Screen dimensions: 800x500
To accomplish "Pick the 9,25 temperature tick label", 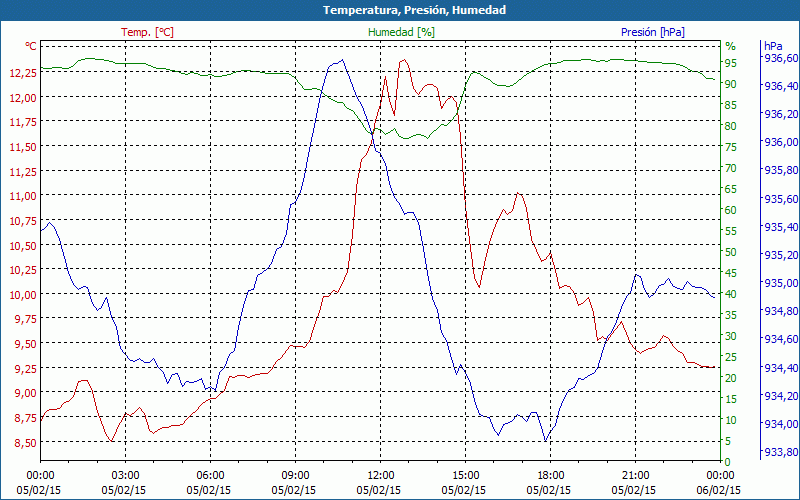I will point(26,368).
